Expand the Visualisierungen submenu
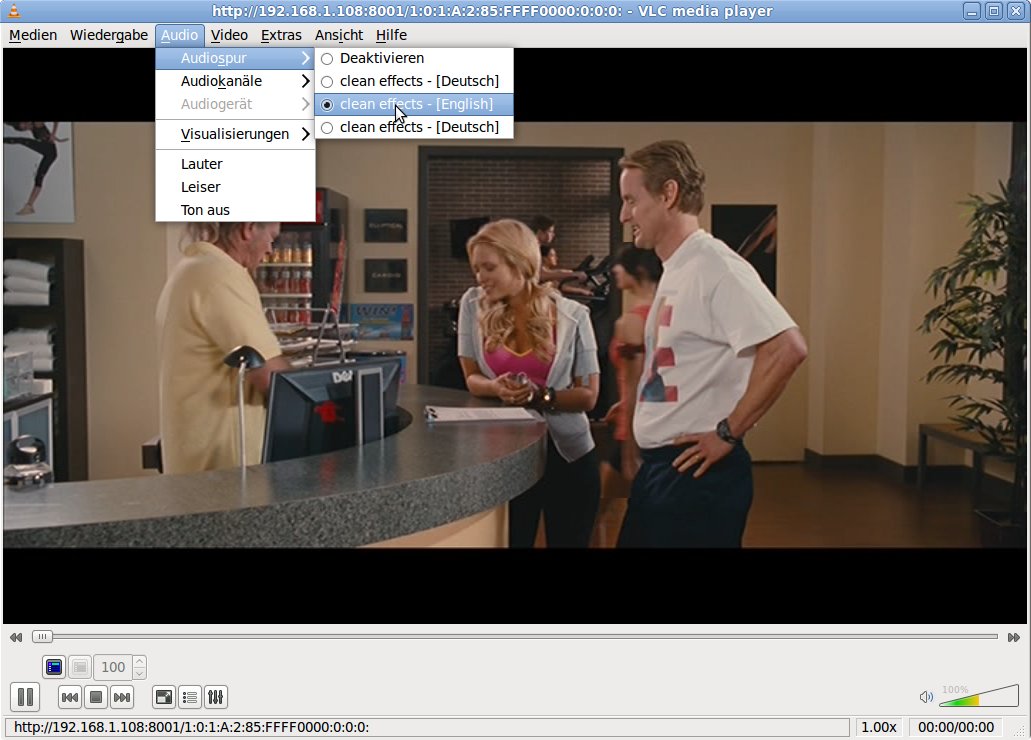This screenshot has width=1031, height=740. 235,134
